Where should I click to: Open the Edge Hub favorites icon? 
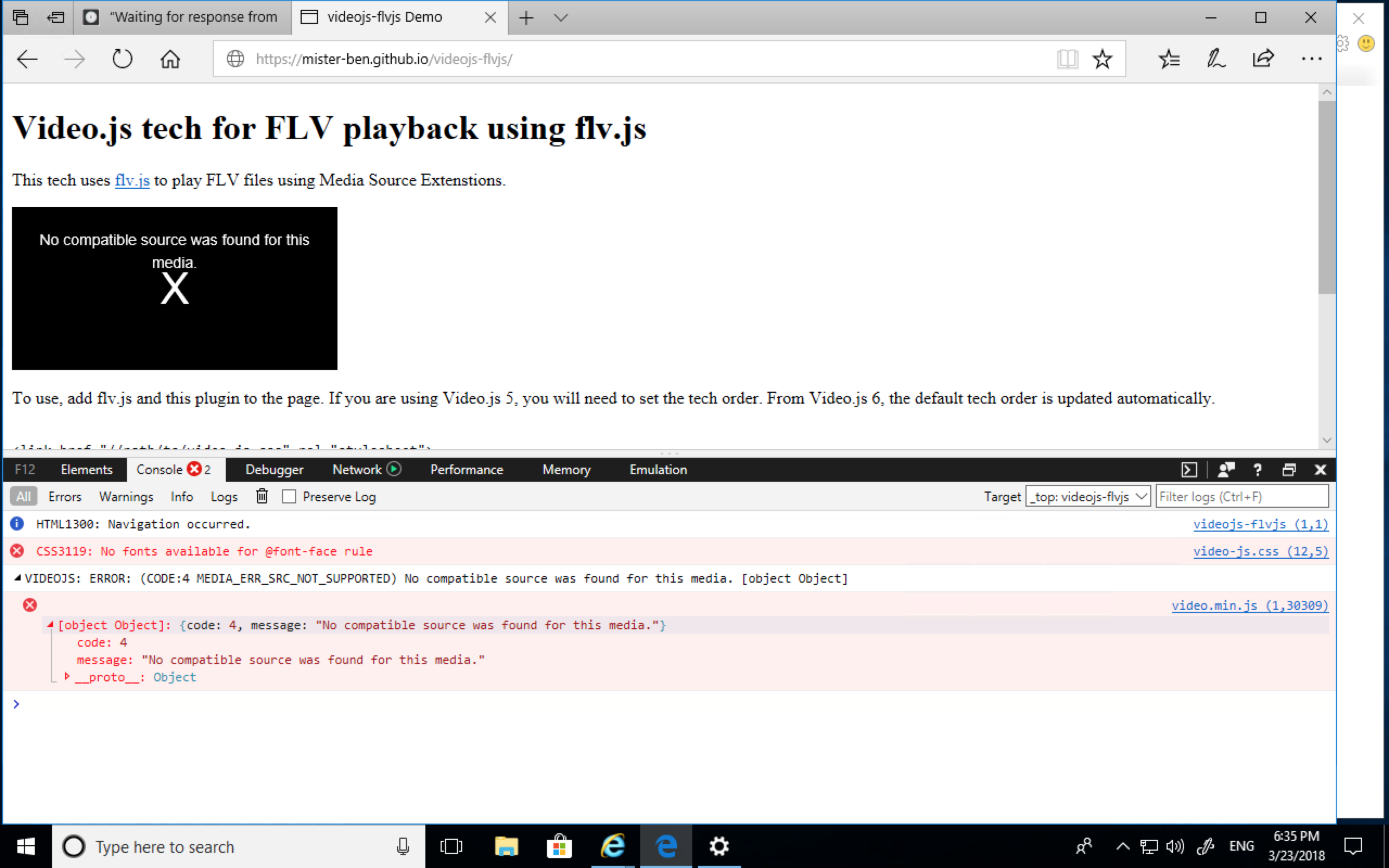1169,58
